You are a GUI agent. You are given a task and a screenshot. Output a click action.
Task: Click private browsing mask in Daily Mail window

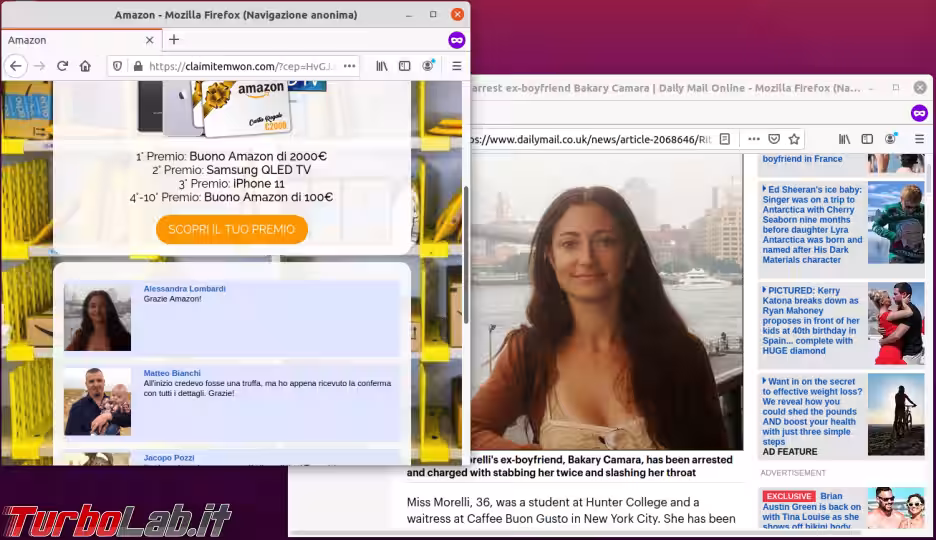(x=919, y=113)
